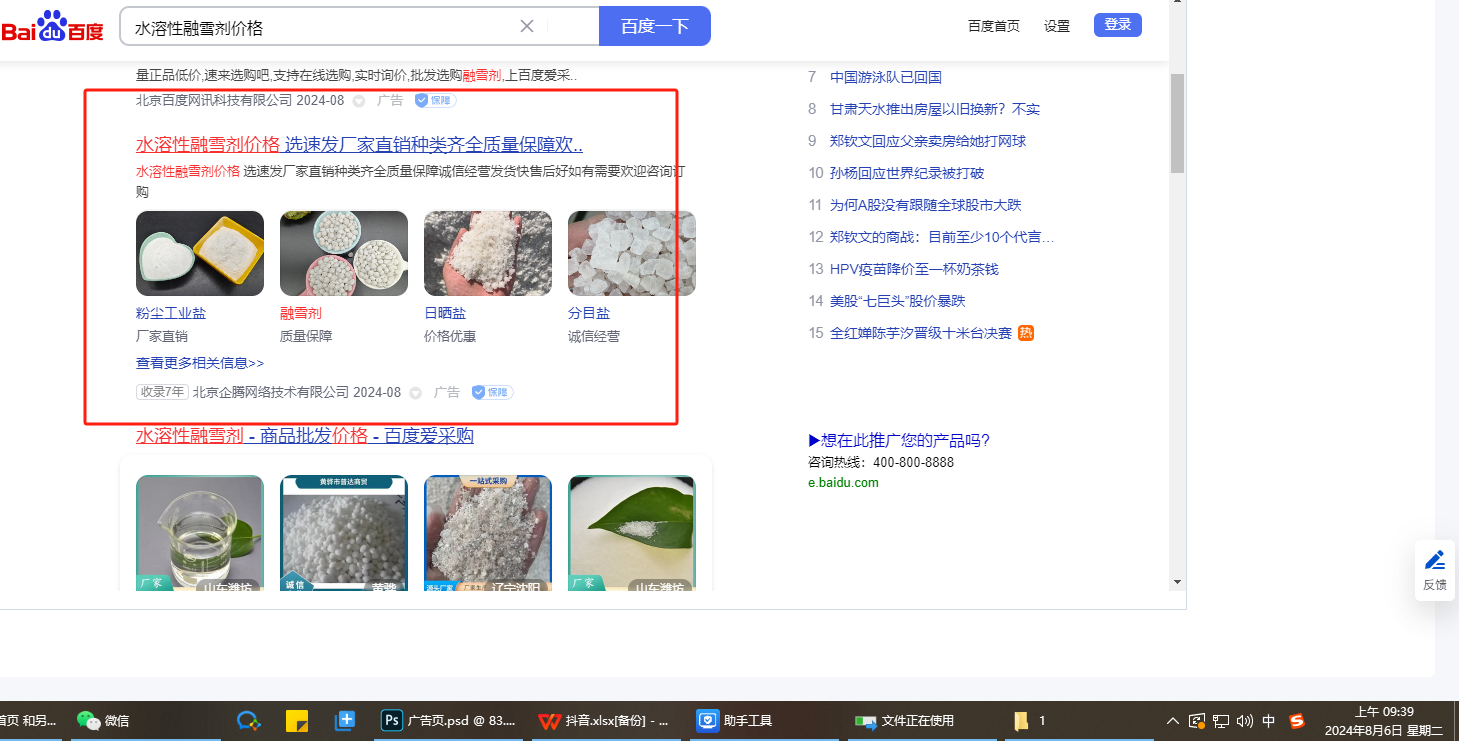Screen dimensions: 1459x741
Task: Click 保障 badge next to 北京企腾网络技术有限公司
Action: pyautogui.click(x=492, y=392)
